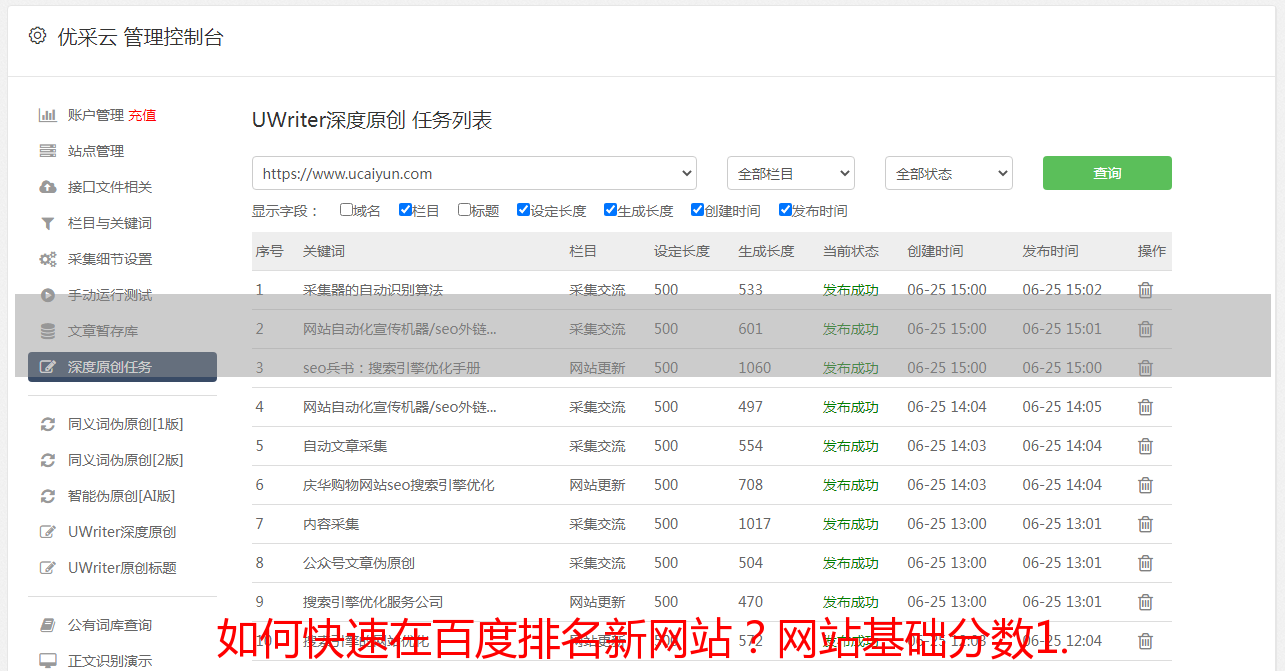
Task: Click the bar chart icon for 账户管理
Action: pyautogui.click(x=47, y=115)
